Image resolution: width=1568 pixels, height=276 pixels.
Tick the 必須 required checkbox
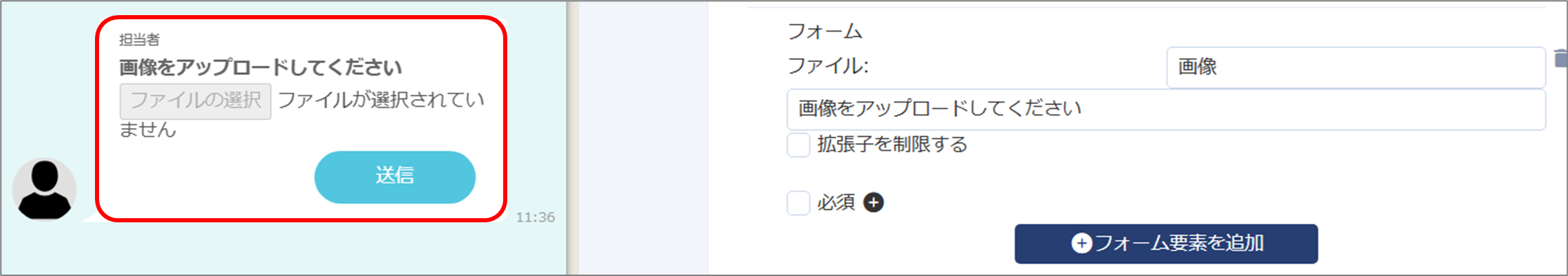click(x=798, y=203)
